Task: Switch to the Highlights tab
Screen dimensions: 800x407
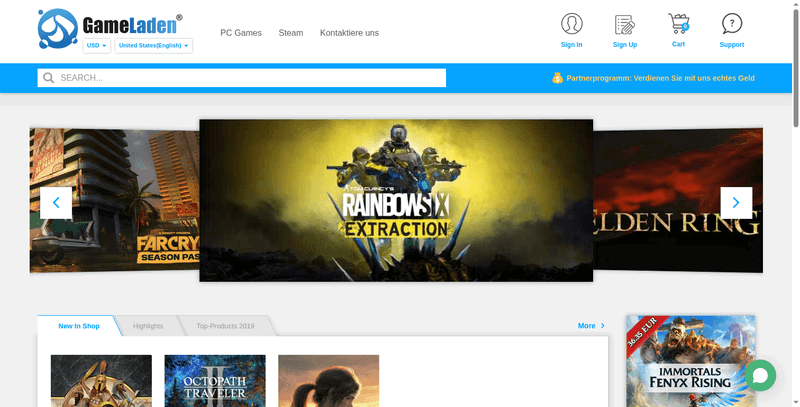Action: click(x=148, y=326)
